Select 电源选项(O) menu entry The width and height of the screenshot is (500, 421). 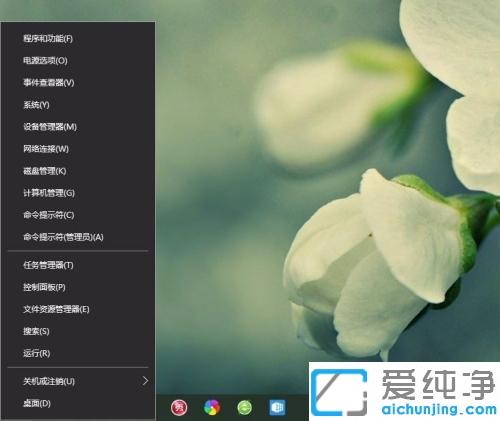click(x=78, y=61)
